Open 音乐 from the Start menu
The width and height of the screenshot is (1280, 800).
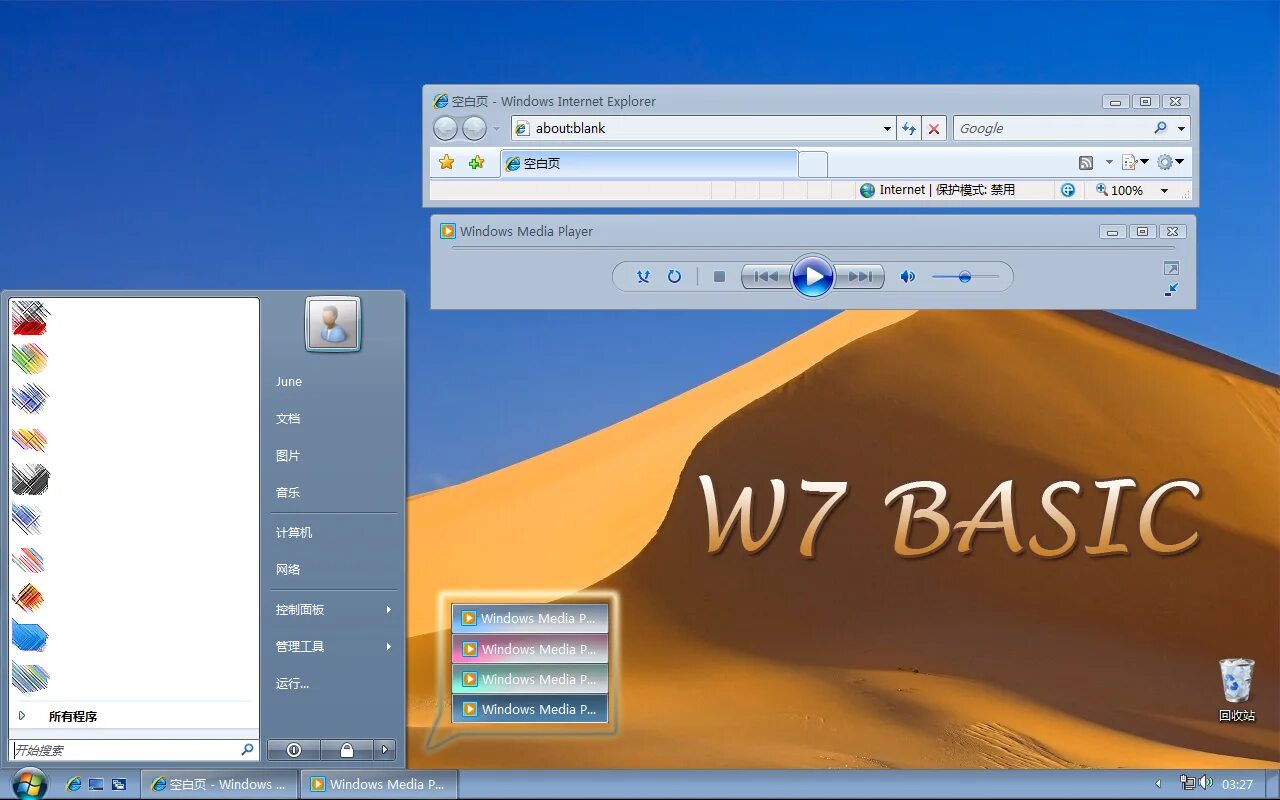click(288, 492)
